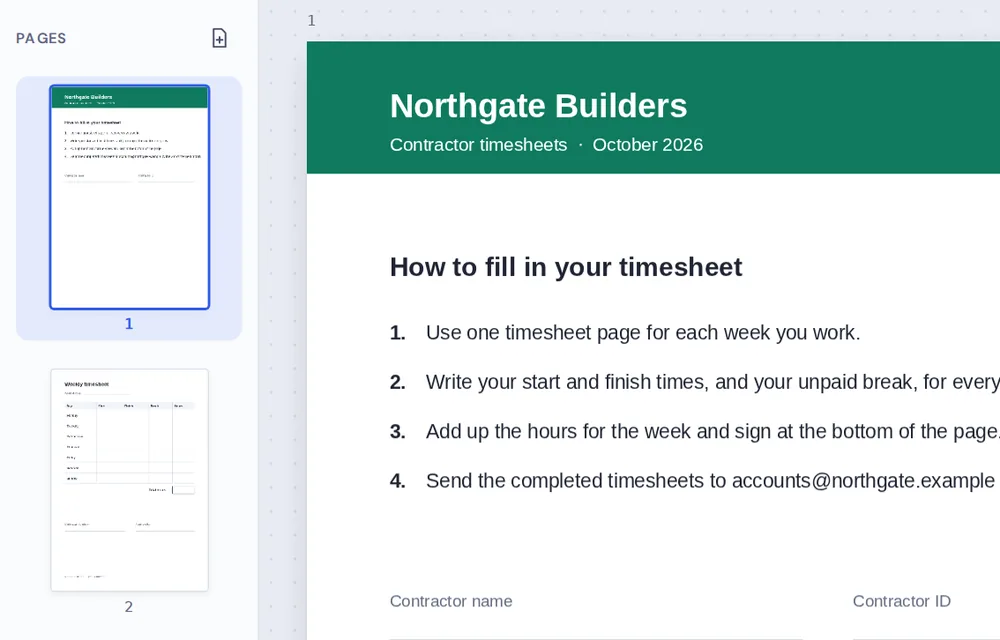Image resolution: width=1000 pixels, height=640 pixels.
Task: Click page number label 1 under thumbnail
Action: click(129, 324)
